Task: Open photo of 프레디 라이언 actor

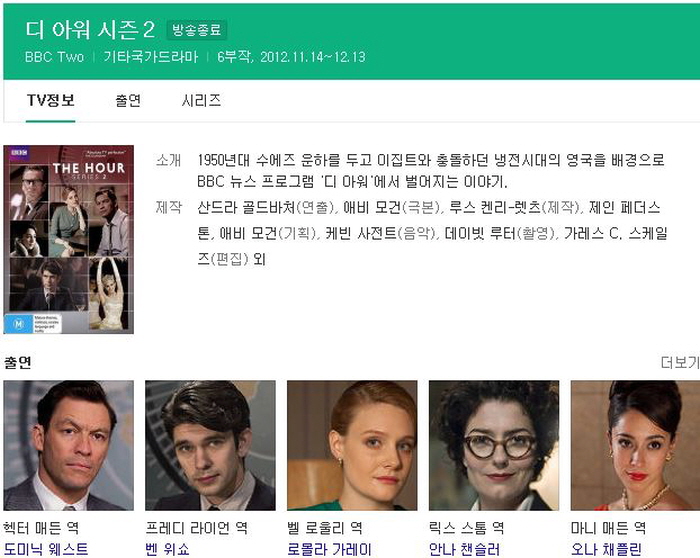Action: [210, 446]
